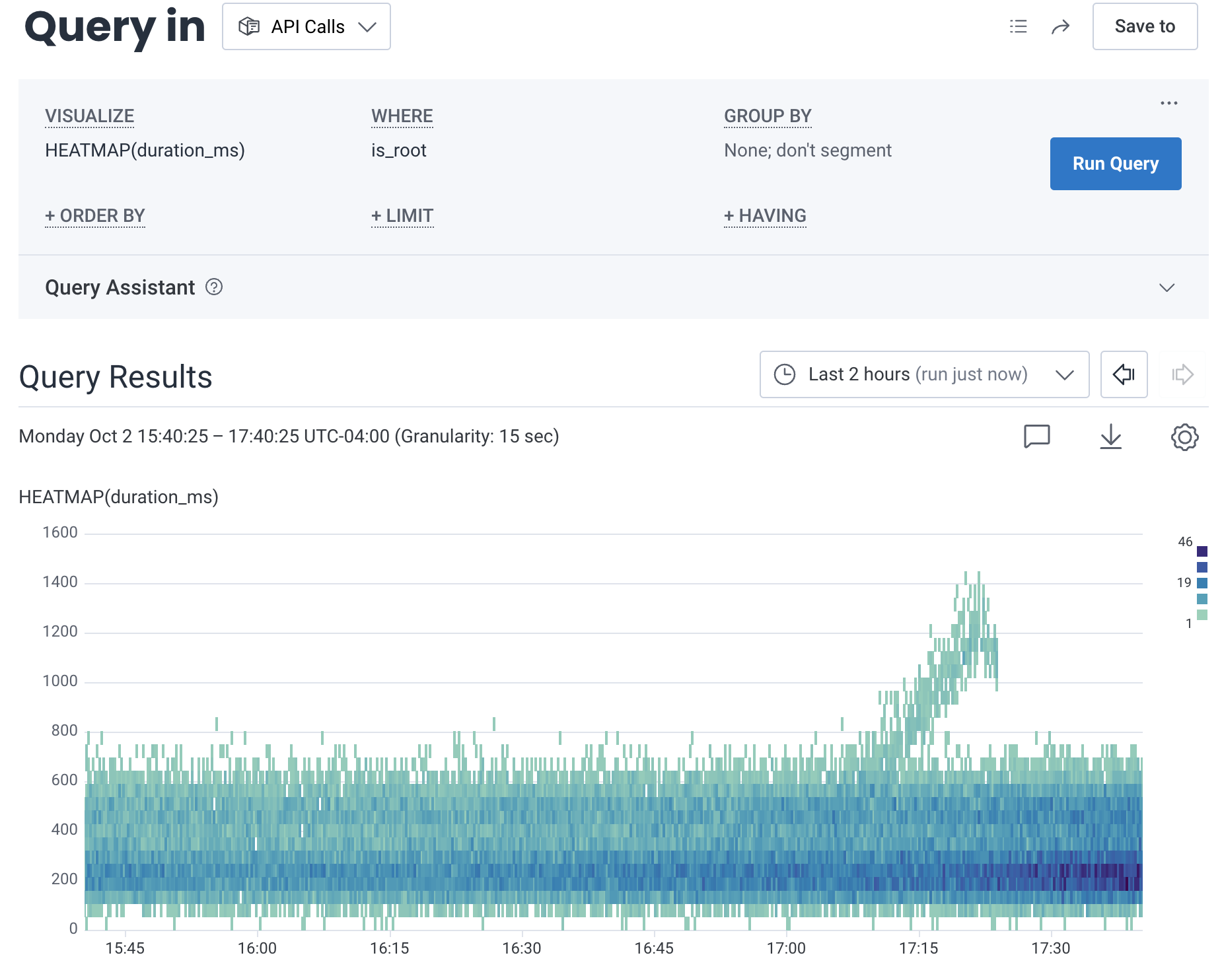Click the next query forward arrow
Viewport: 1222px width, 980px height.
(1182, 374)
